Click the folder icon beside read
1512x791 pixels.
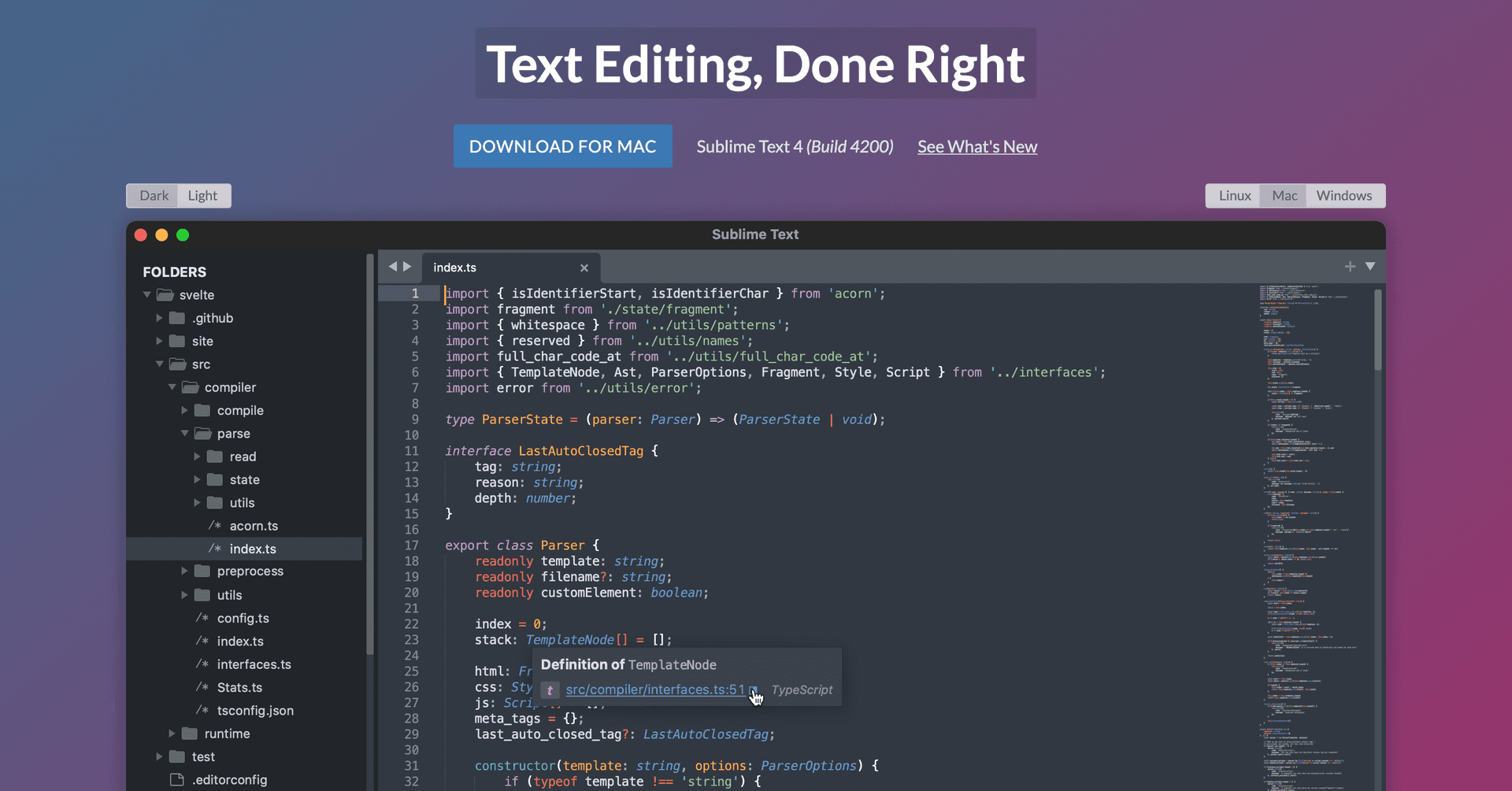[215, 456]
